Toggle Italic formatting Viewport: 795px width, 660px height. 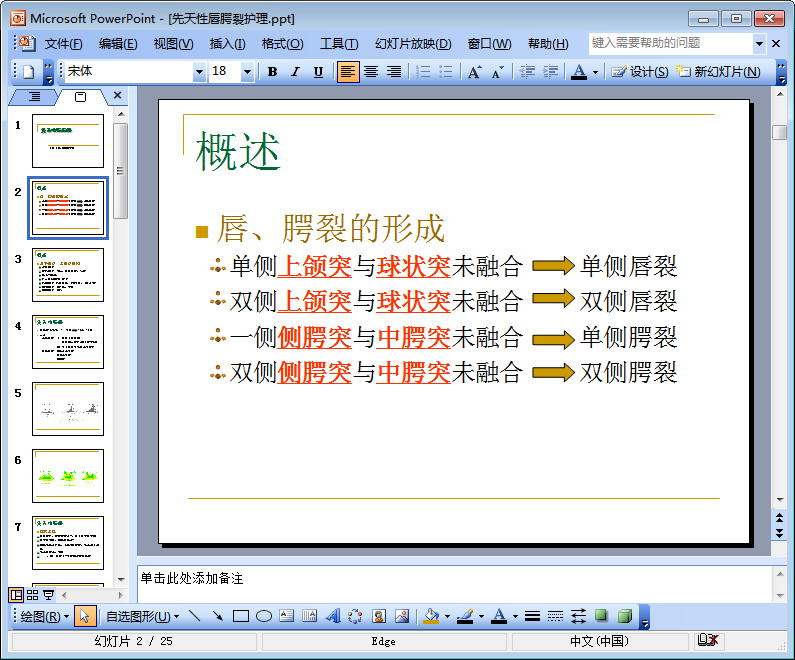tap(295, 72)
